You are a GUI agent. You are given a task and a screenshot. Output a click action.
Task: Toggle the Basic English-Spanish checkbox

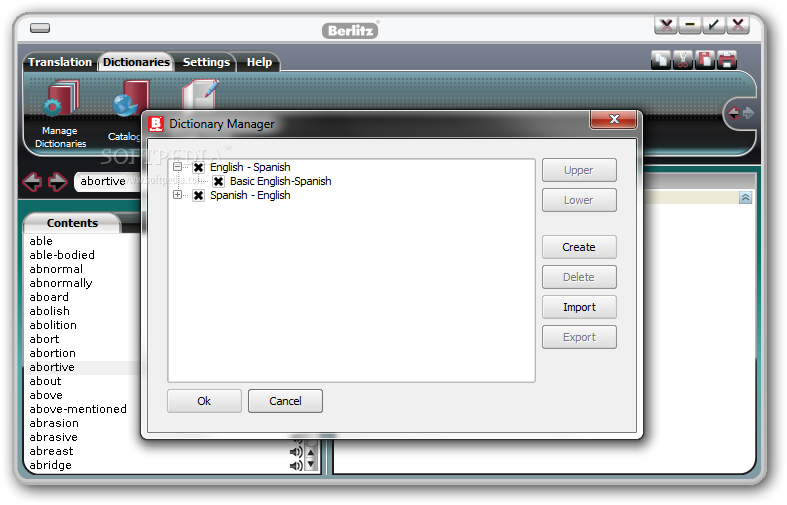pos(218,182)
